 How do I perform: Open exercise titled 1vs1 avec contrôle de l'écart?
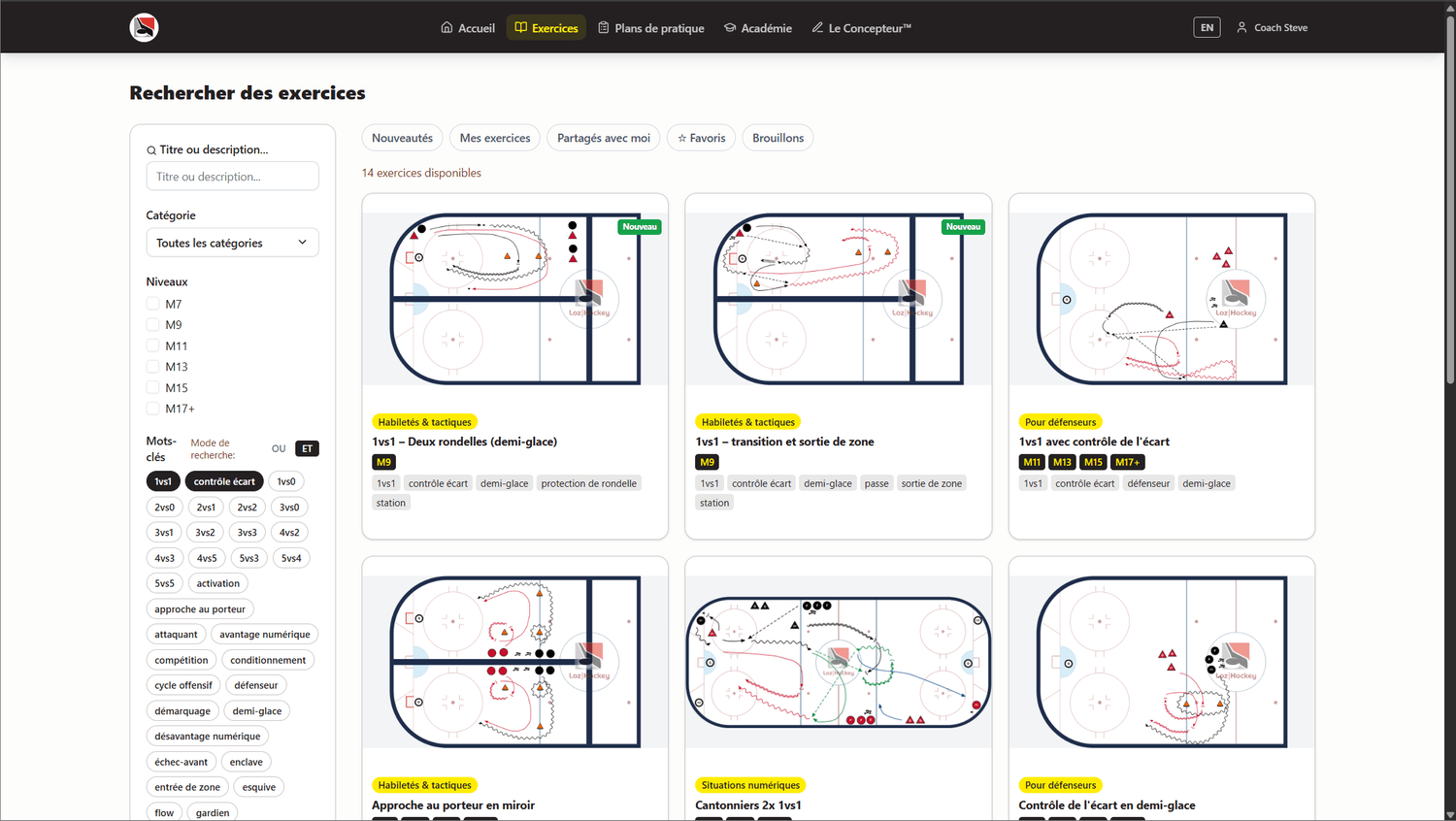coord(1094,442)
